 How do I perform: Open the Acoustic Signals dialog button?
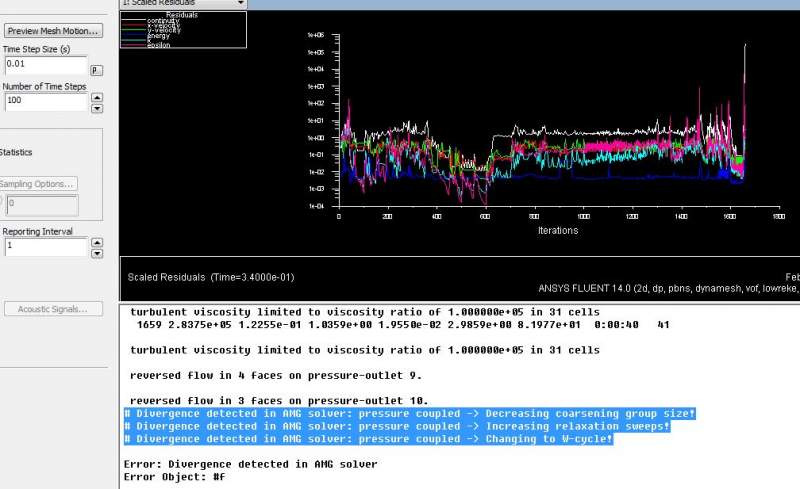[x=51, y=309]
